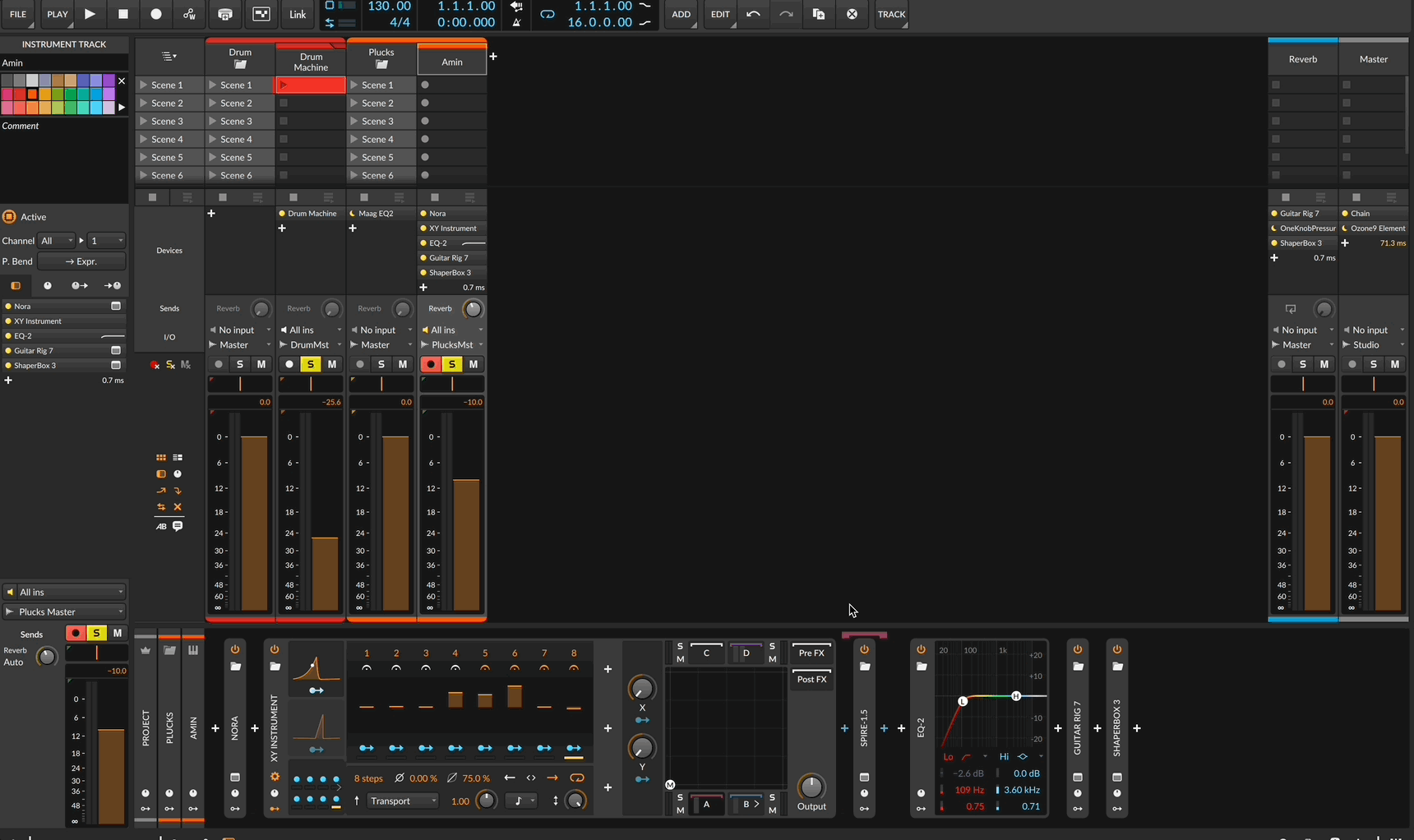Viewport: 1414px width, 840px height.
Task: Click the undo arrow icon
Action: [x=753, y=14]
